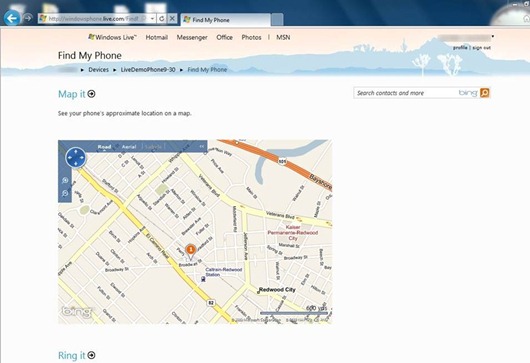The image size is (530, 363).
Task: Click the 101 highway shield on Bayshore
Action: point(282,162)
